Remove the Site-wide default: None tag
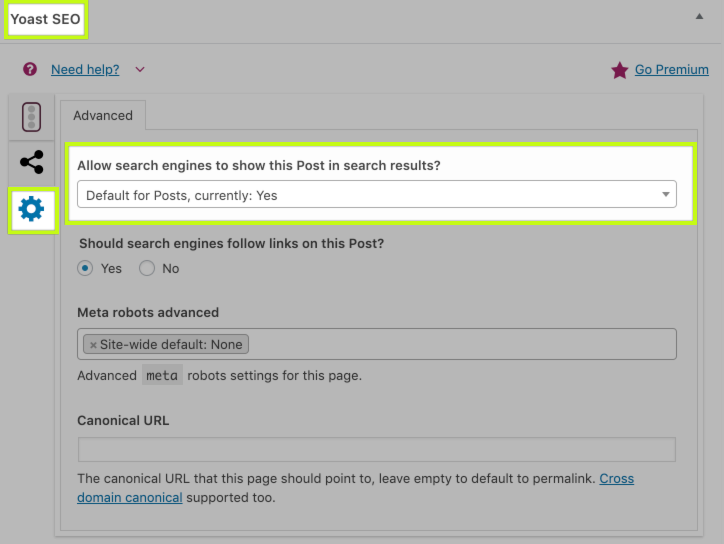The image size is (724, 544). point(93,344)
